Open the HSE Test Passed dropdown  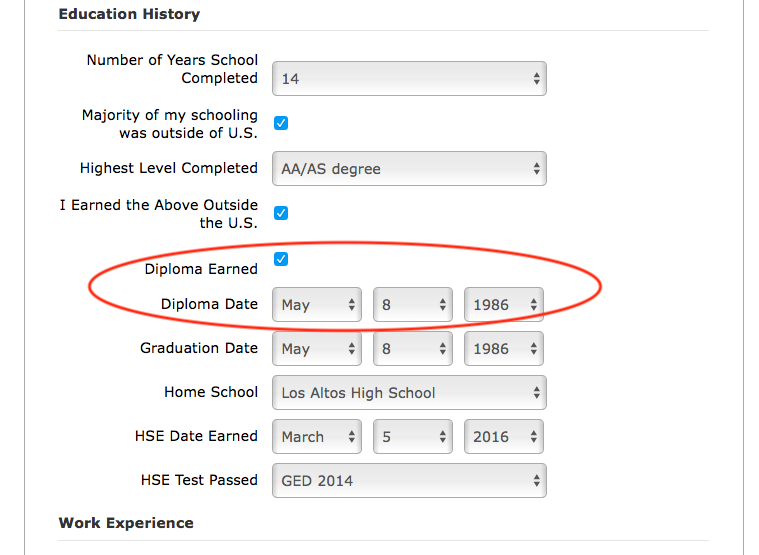tap(409, 481)
